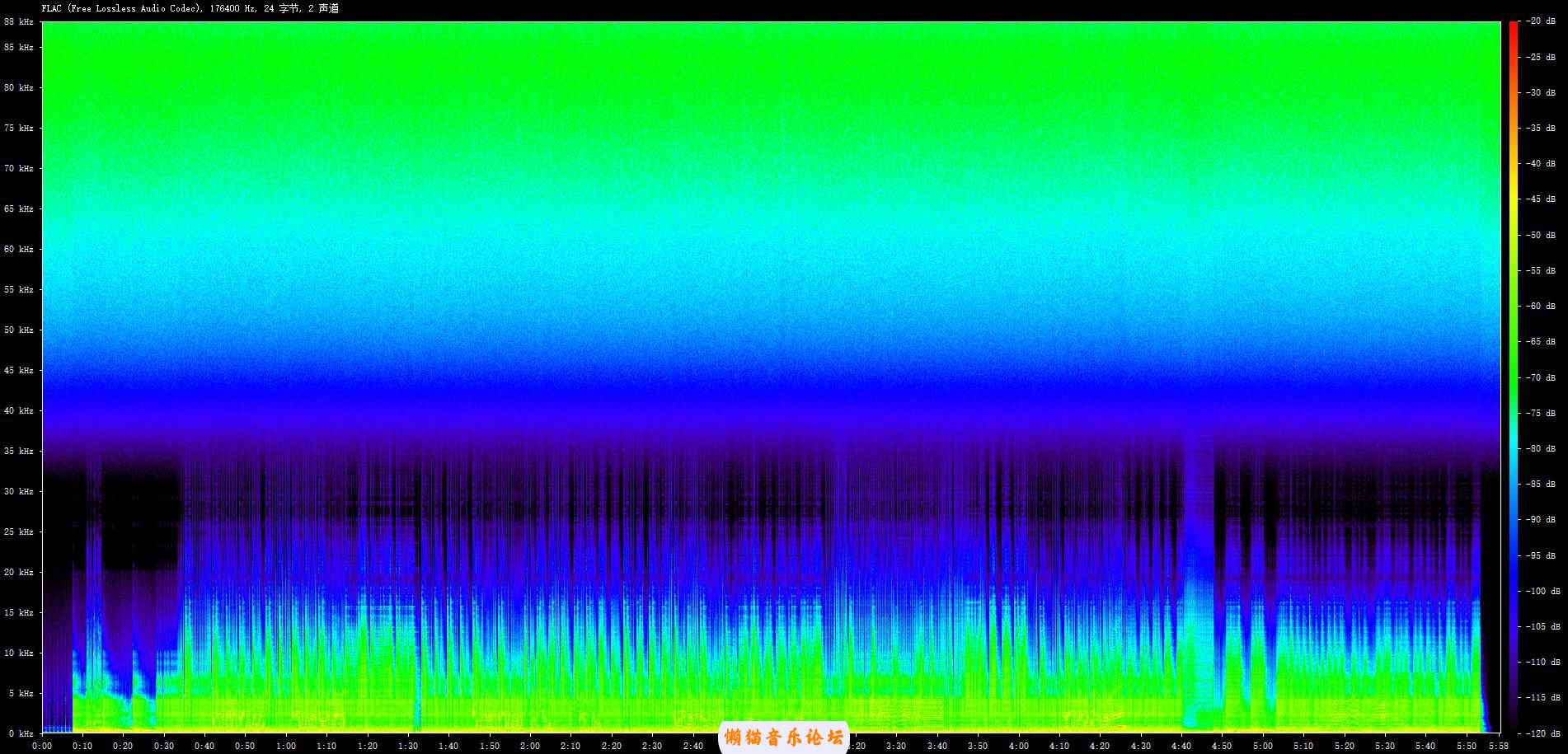Click the -60 dB scale label
This screenshot has height=754, width=1568.
click(x=1540, y=306)
